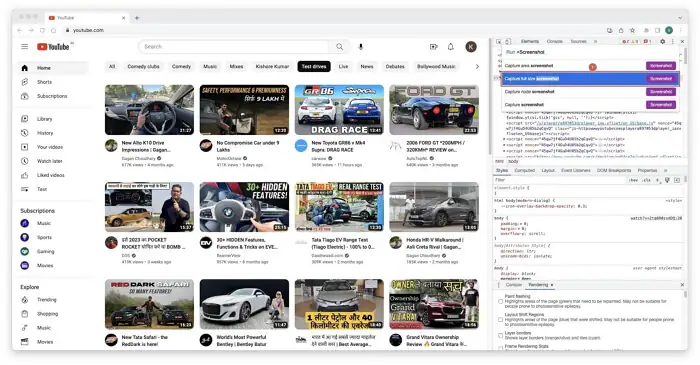Select Capture node screenshot command
This screenshot has height=365, width=700.
590,91
